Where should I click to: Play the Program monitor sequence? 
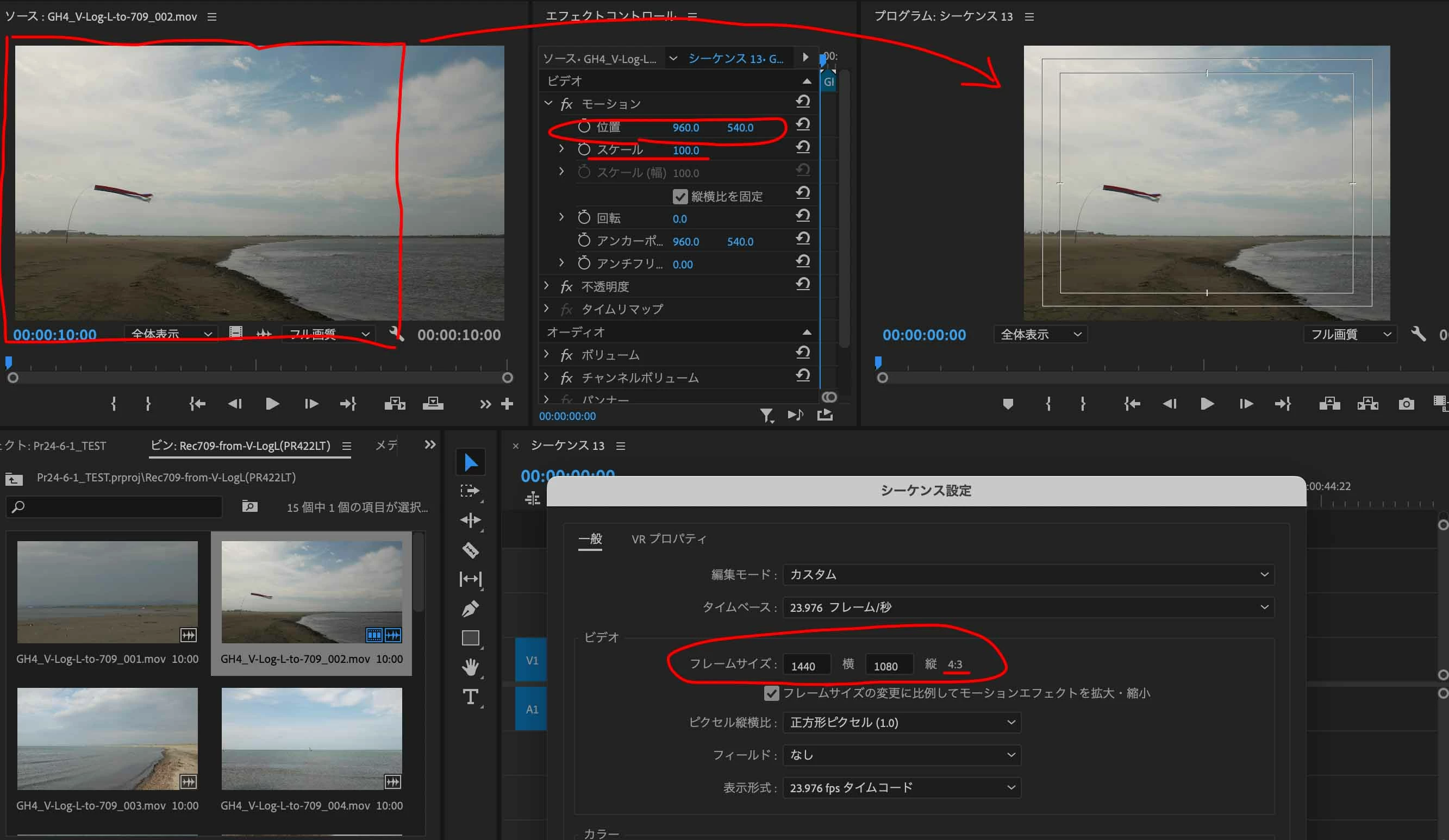coord(1207,404)
